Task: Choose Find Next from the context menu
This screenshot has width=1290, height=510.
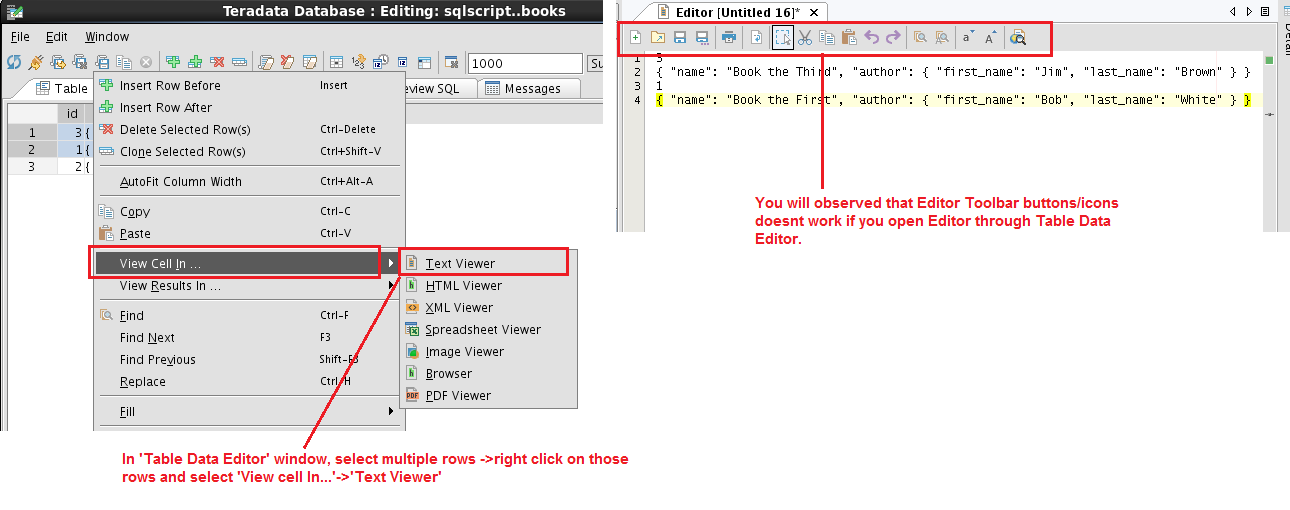Action: pos(249,337)
